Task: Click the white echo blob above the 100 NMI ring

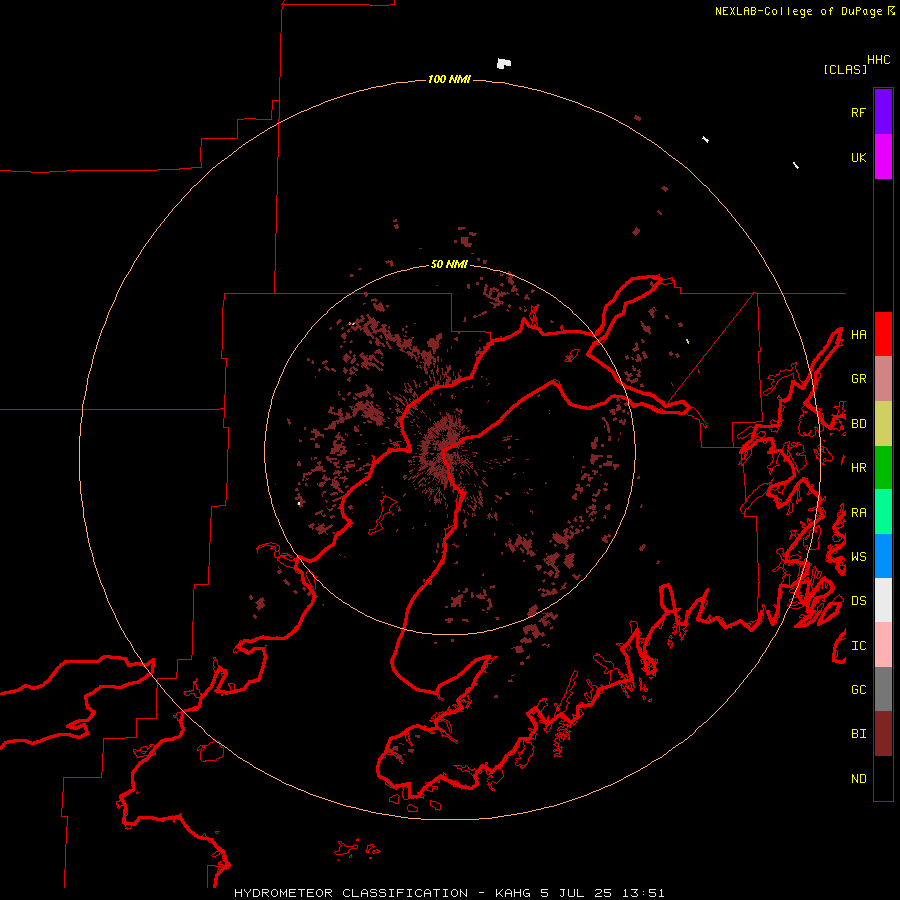Action: [503, 63]
